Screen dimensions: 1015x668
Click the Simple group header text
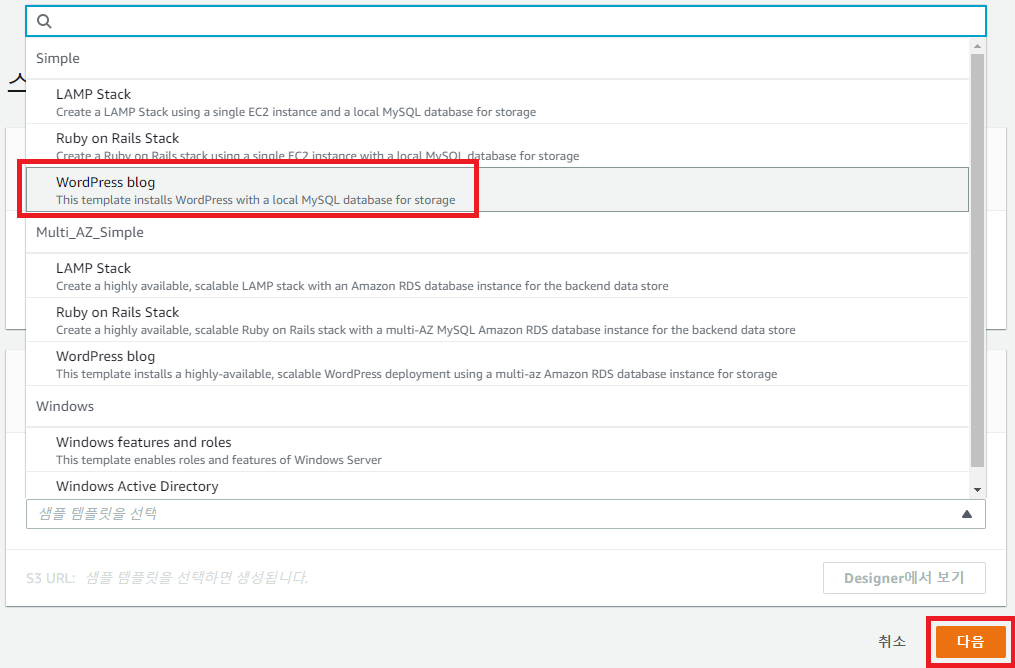coord(58,58)
